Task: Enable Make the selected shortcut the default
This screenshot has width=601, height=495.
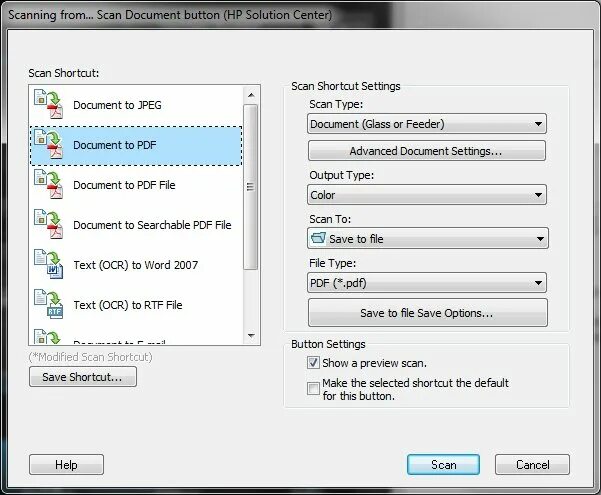Action: (313, 388)
